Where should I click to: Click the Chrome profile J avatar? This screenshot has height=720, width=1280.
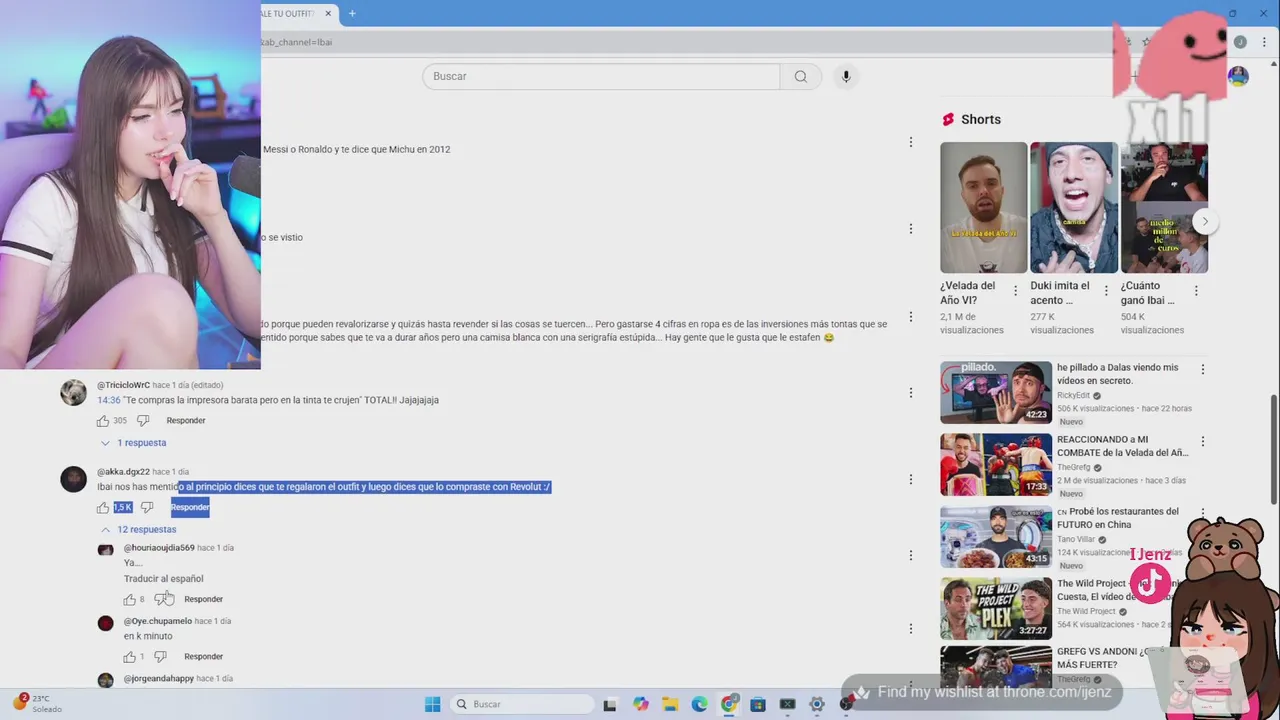tap(1240, 42)
